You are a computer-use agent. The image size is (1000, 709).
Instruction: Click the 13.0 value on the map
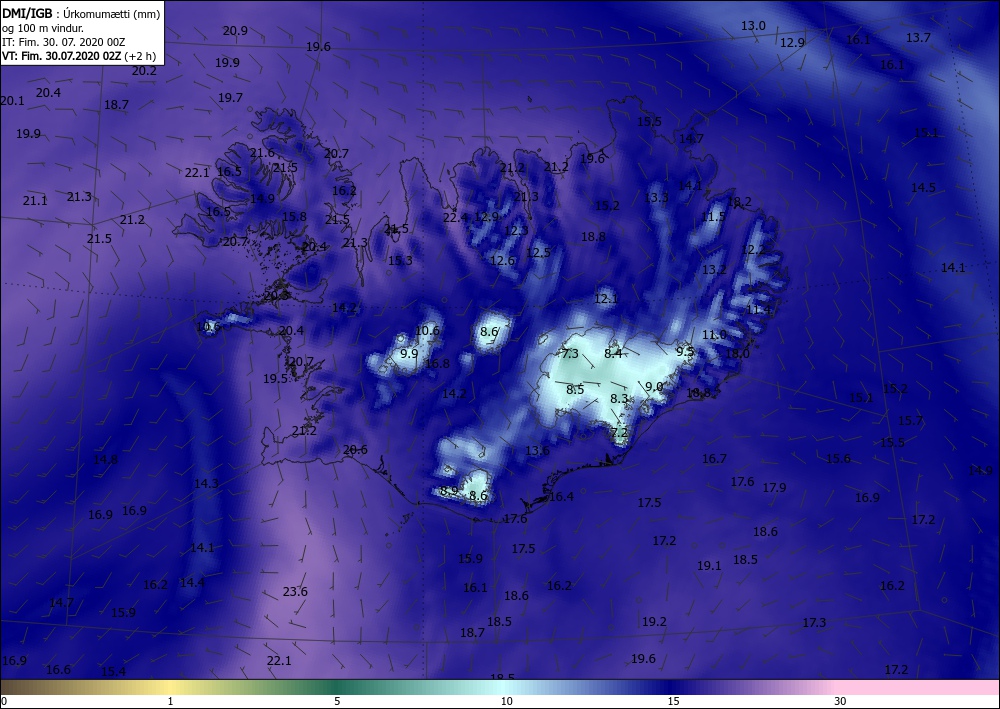pos(753,26)
